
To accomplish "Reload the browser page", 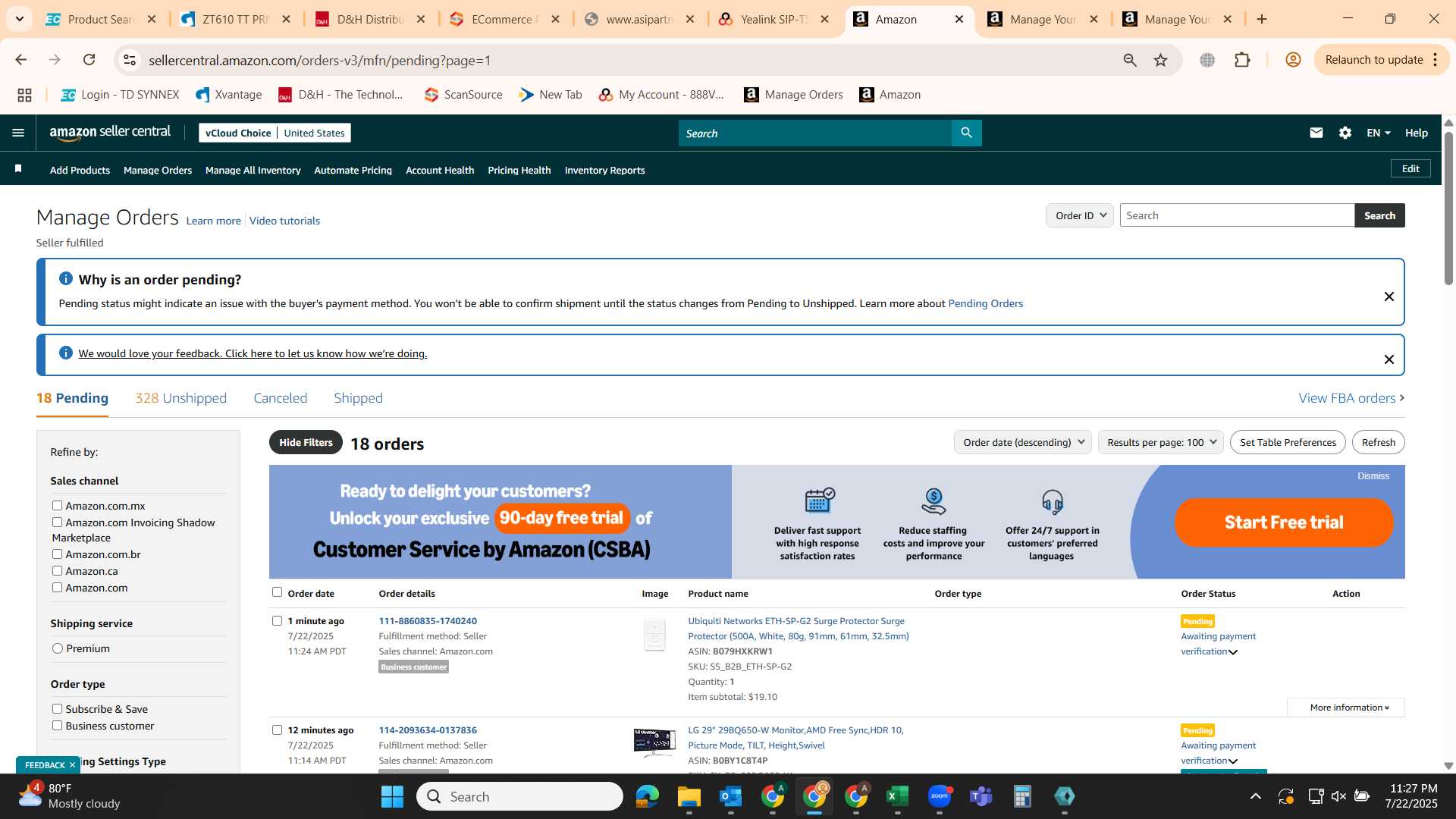I will [89, 60].
